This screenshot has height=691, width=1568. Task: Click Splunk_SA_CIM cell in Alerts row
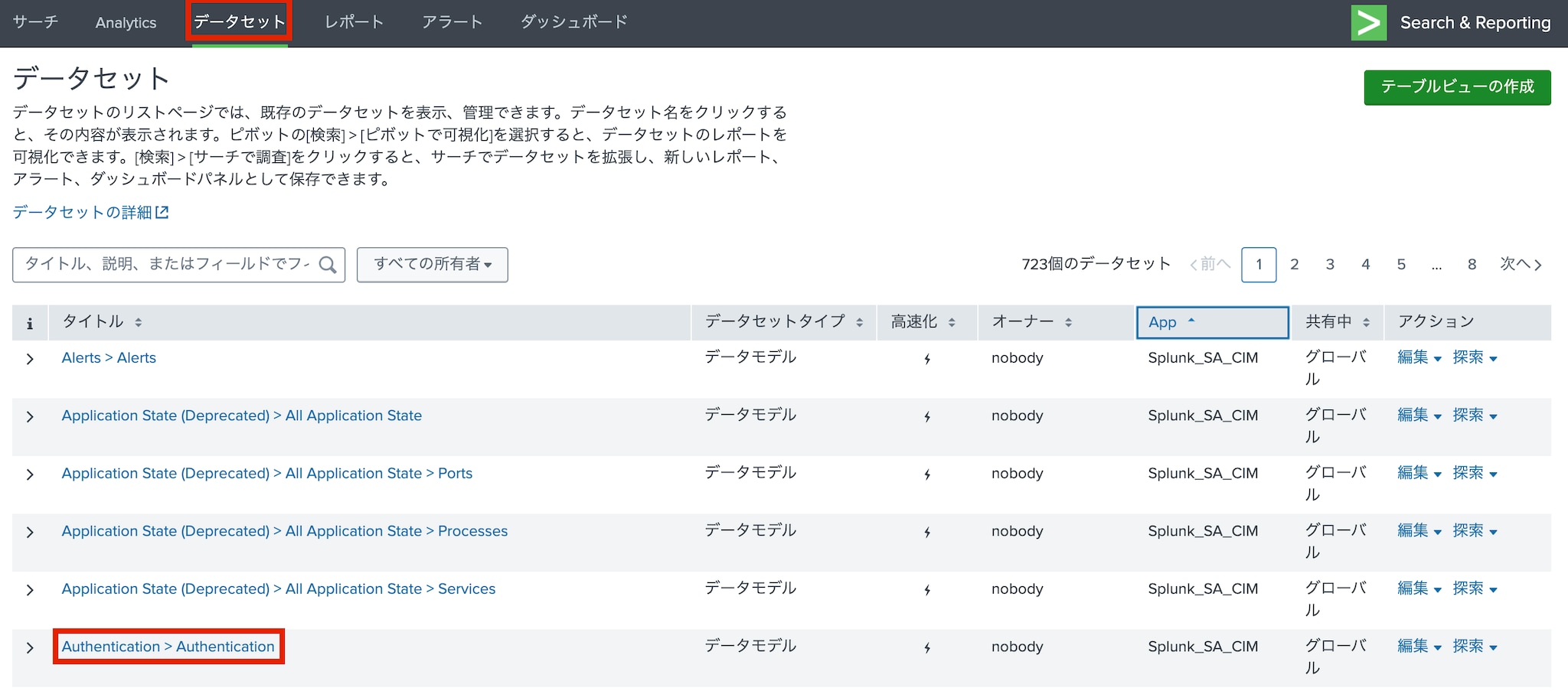1203,358
